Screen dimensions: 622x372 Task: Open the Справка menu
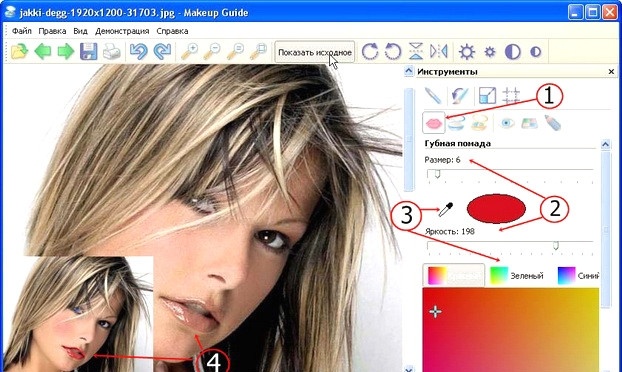pyautogui.click(x=172, y=31)
